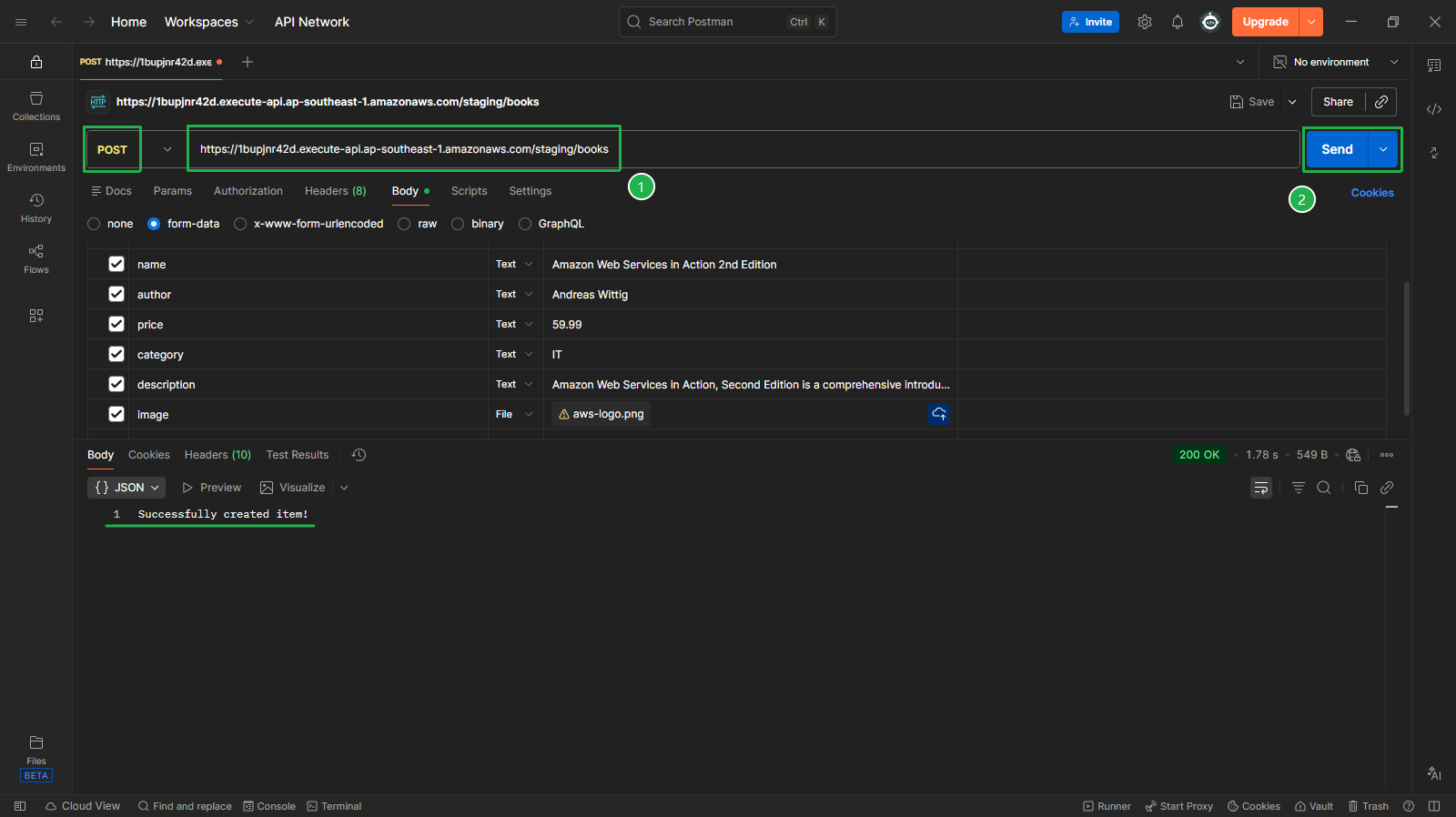Upload aws-logo.png to cloud
This screenshot has height=817, width=1456.
939,414
